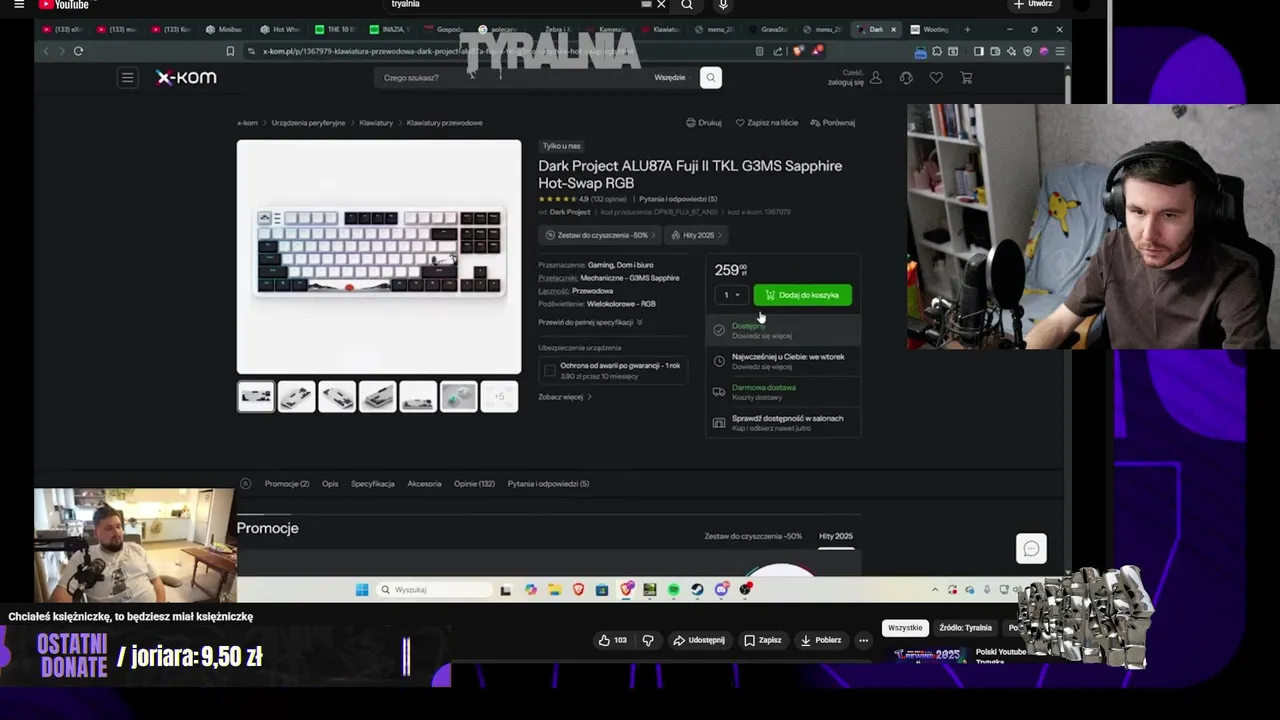The width and height of the screenshot is (1280, 720).
Task: Select the YouTube Wszystkie filter chip
Action: tap(905, 628)
